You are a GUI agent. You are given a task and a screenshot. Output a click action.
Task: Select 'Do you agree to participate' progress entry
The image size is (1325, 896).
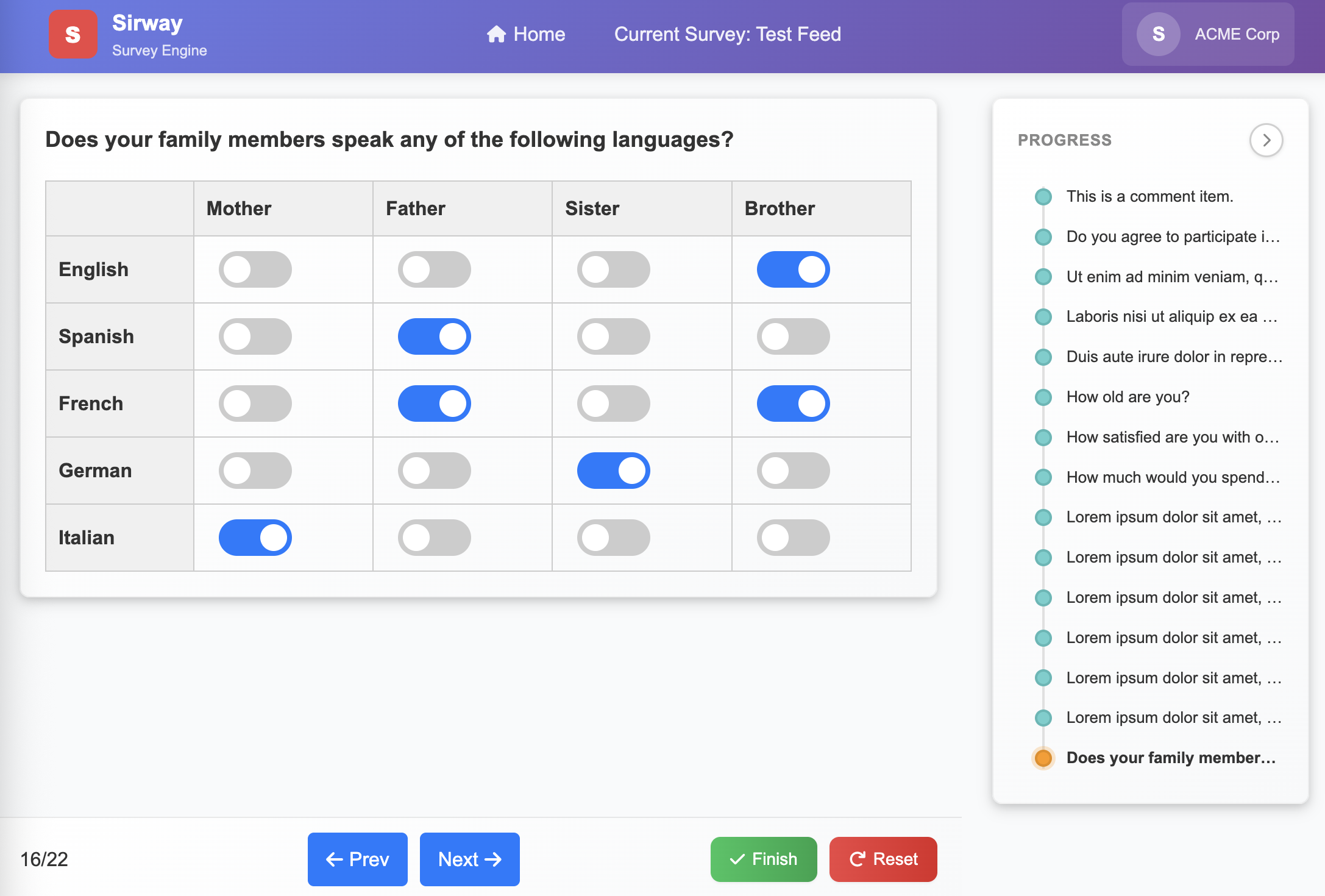tap(1172, 236)
